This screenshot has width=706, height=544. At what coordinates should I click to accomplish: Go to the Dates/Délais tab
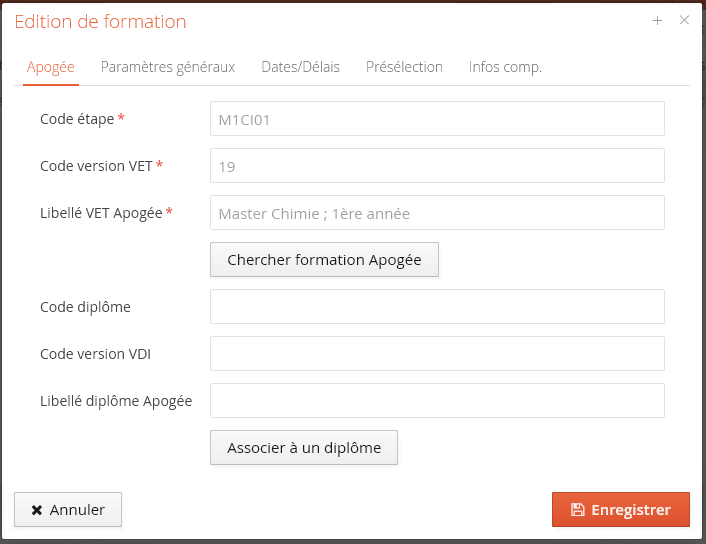point(300,67)
